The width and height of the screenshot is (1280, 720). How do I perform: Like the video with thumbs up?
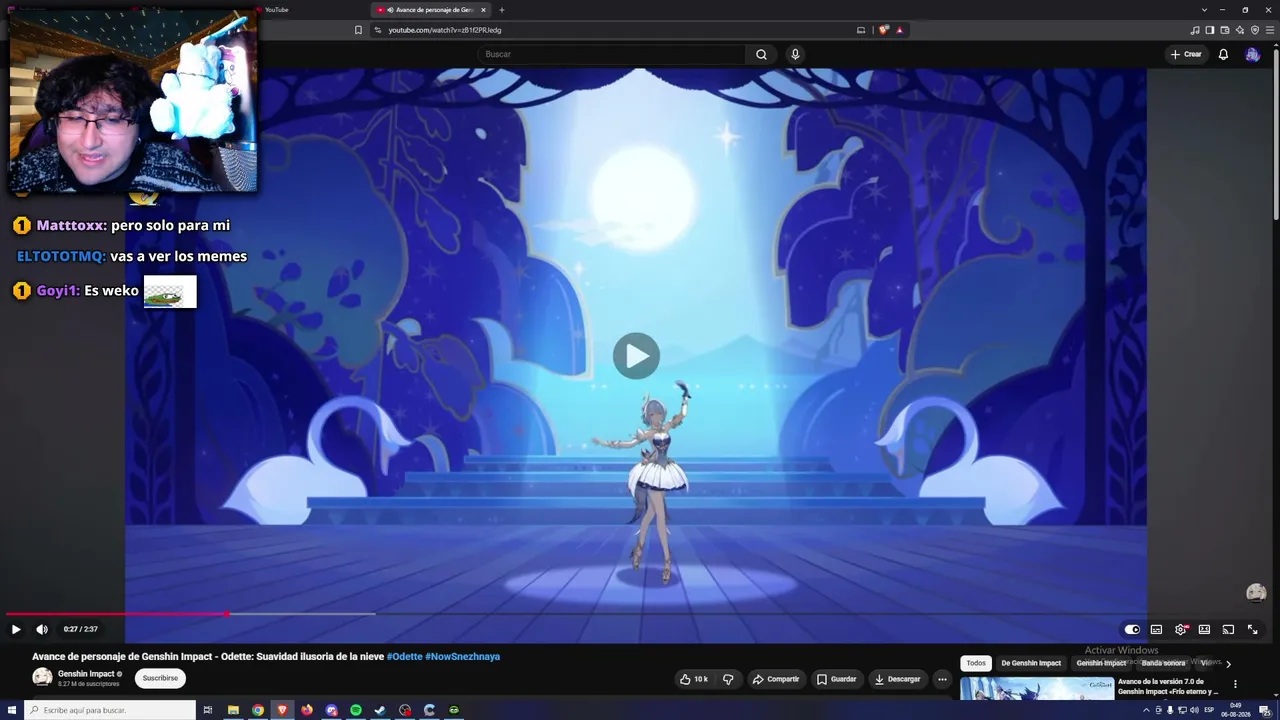point(693,679)
